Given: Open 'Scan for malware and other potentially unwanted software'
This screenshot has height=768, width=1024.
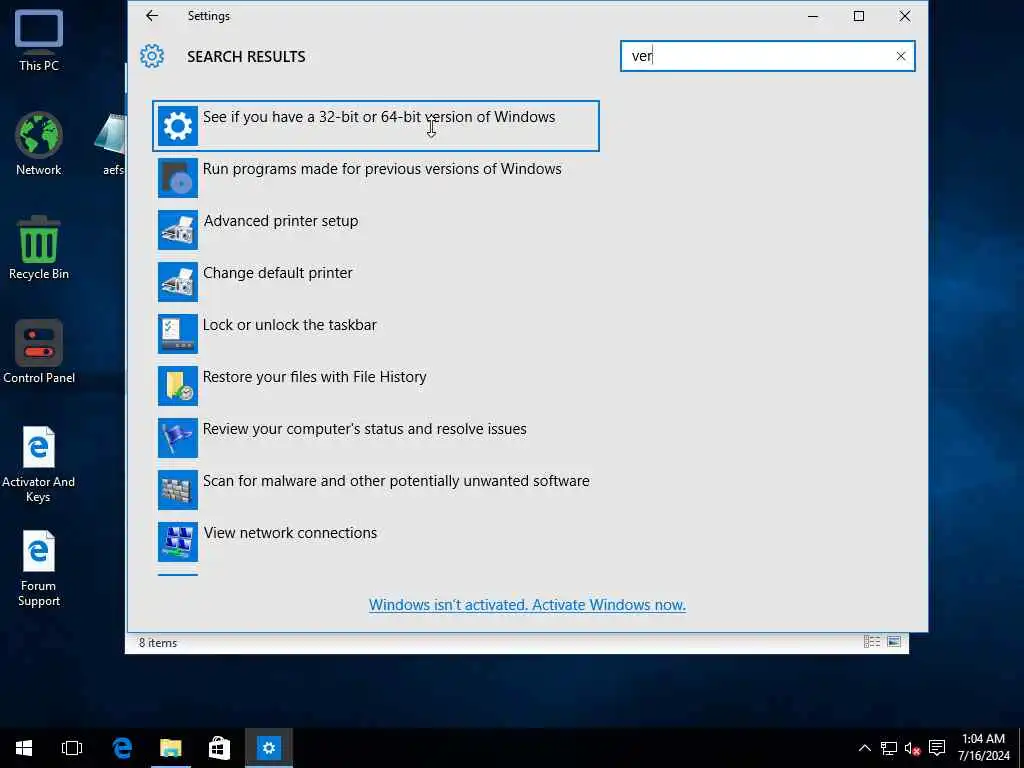Looking at the screenshot, I should [x=376, y=490].
